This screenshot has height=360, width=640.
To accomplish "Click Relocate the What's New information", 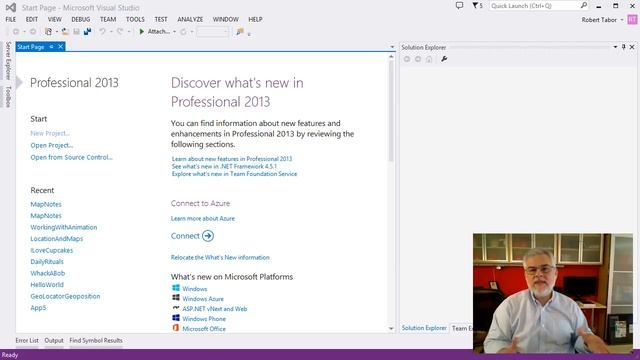I will pyautogui.click(x=220, y=258).
